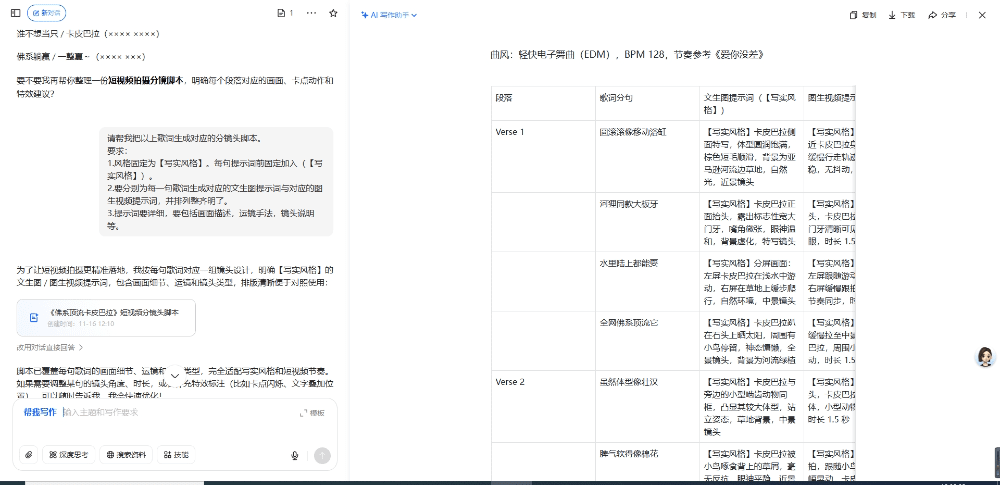Attach a file with paperclip icon

(28, 455)
